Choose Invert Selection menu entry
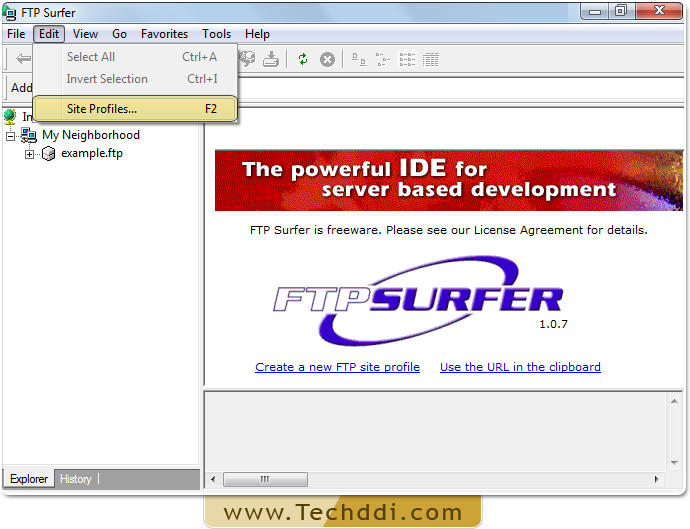690x529 pixels. [x=136, y=79]
